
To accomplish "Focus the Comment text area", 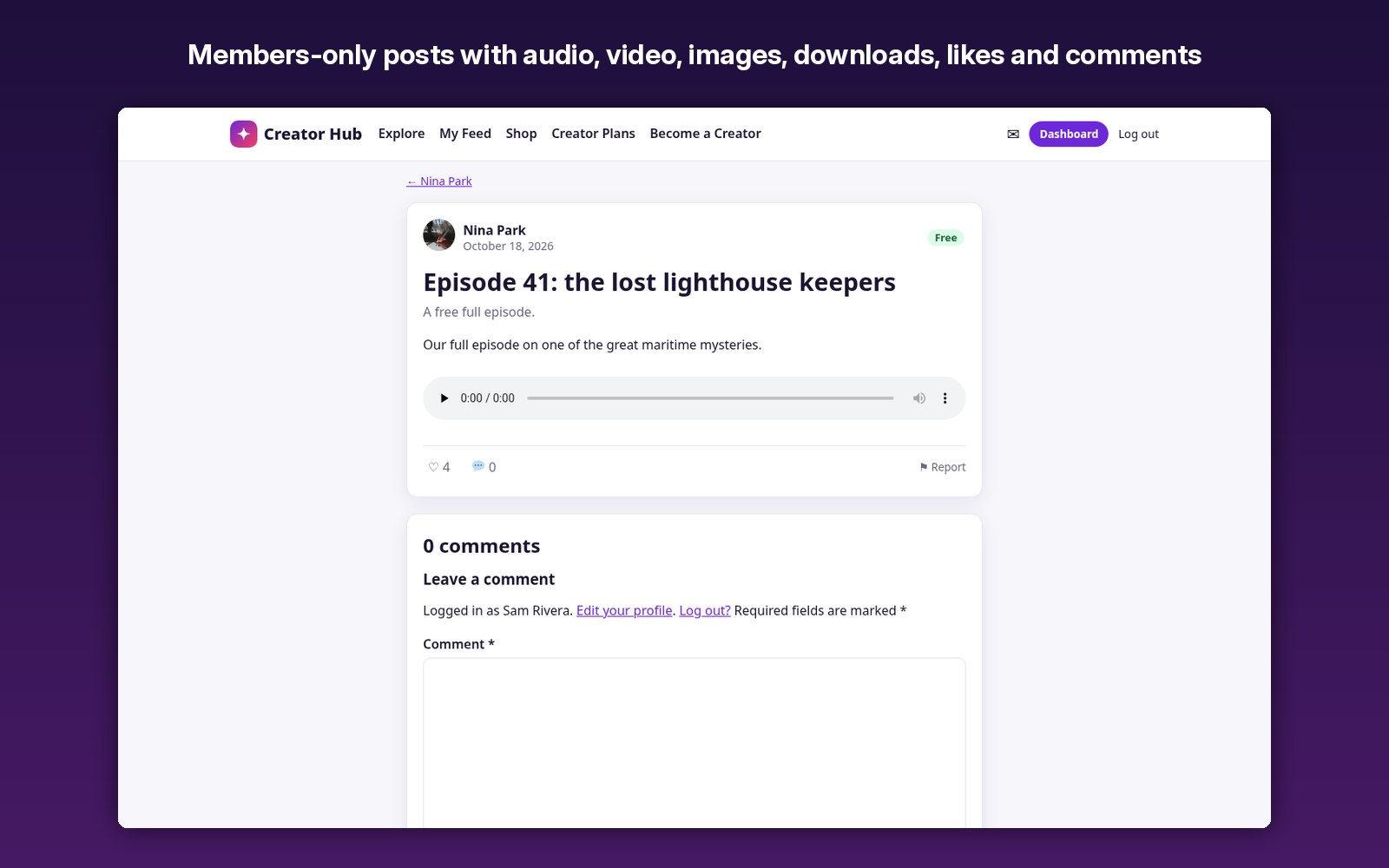I will 694,743.
